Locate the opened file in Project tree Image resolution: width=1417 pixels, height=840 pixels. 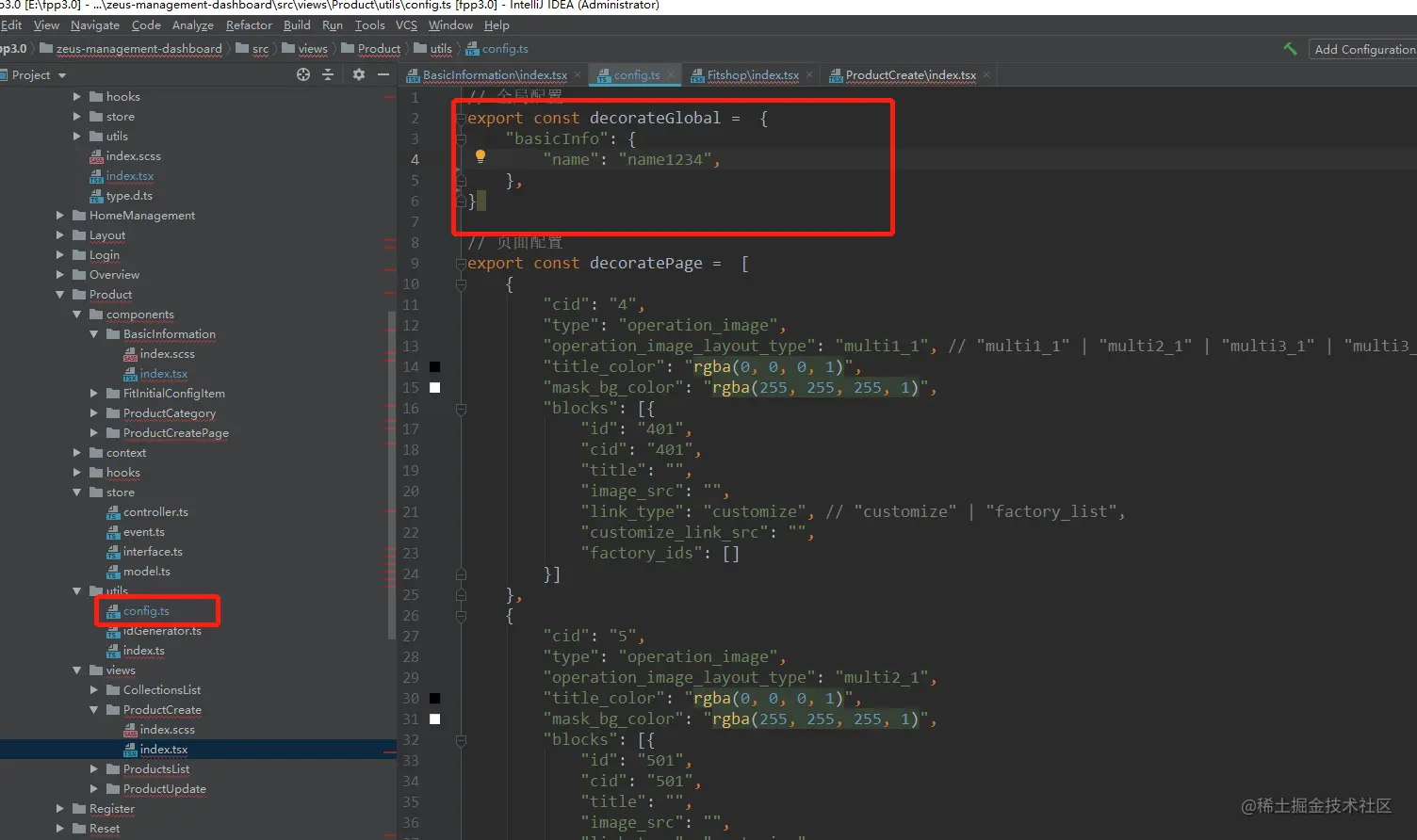click(303, 74)
